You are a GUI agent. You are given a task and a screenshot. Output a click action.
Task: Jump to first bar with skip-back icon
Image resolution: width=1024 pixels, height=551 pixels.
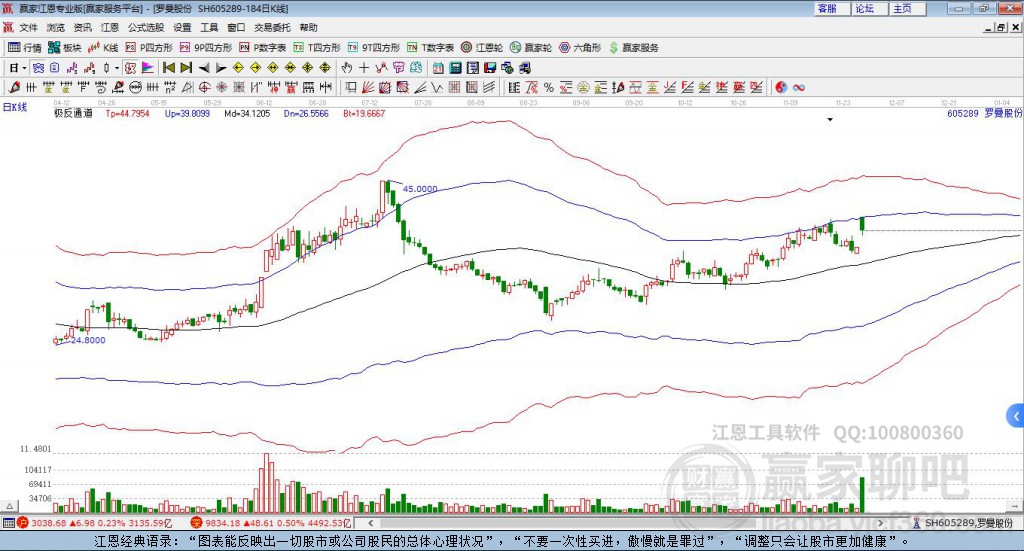(168, 68)
